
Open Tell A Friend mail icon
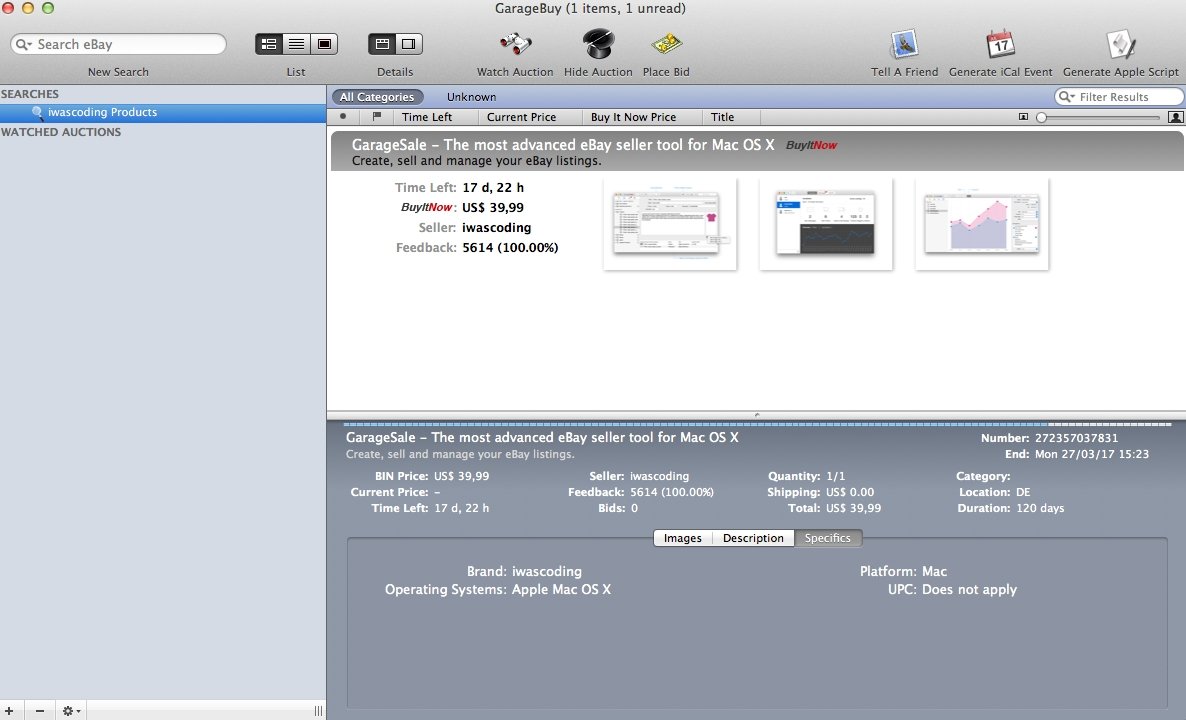coord(905,44)
